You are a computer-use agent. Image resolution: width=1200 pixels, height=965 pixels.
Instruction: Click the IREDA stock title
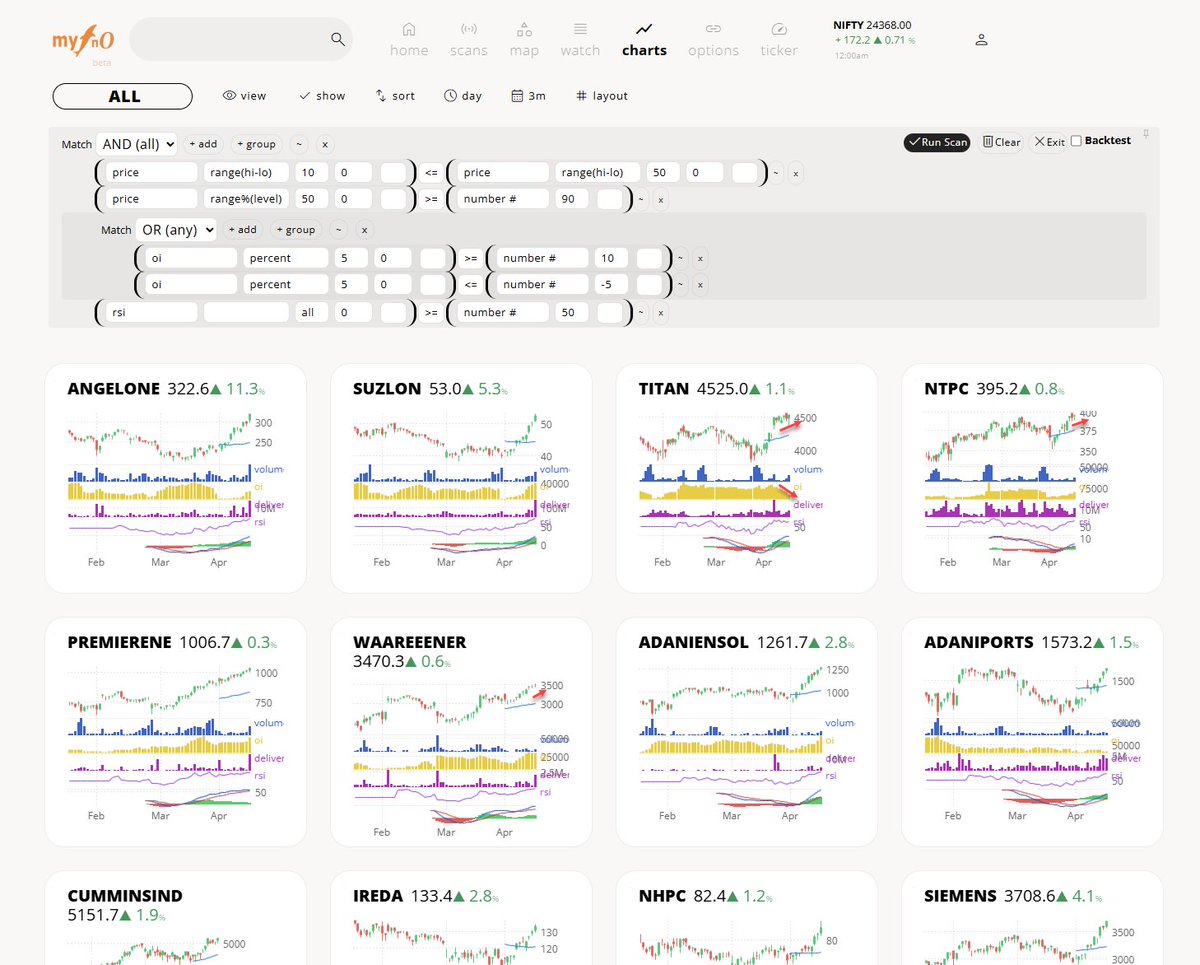click(378, 896)
